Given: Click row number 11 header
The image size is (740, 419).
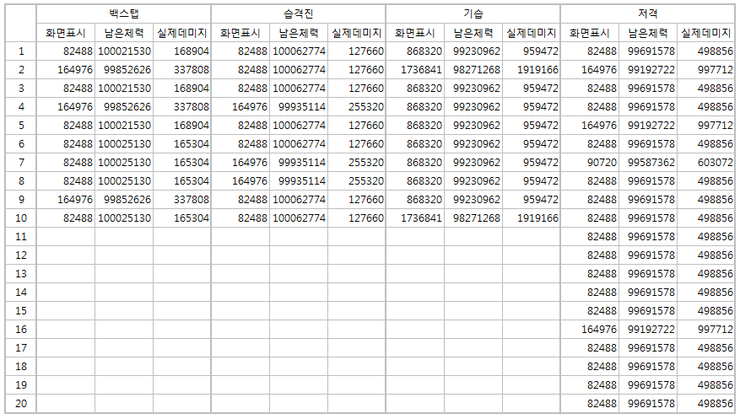Looking at the screenshot, I should [21, 236].
